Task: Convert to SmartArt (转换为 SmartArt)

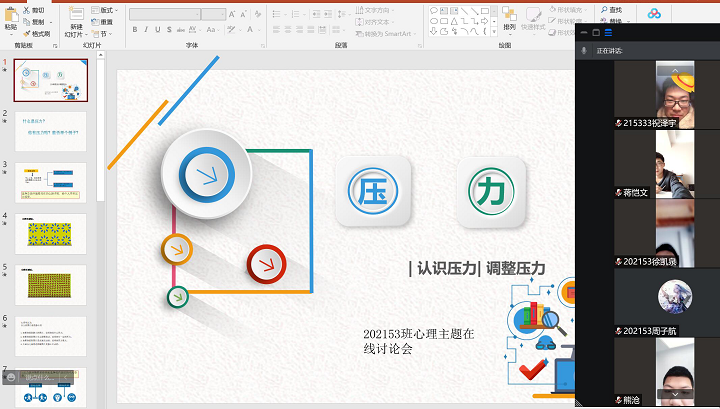Action: point(386,34)
